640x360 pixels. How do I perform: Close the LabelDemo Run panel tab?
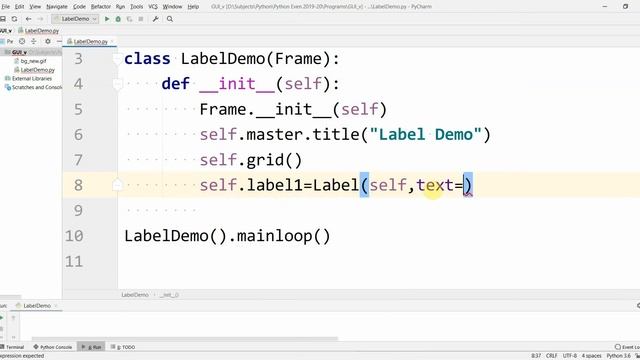tap(56, 306)
